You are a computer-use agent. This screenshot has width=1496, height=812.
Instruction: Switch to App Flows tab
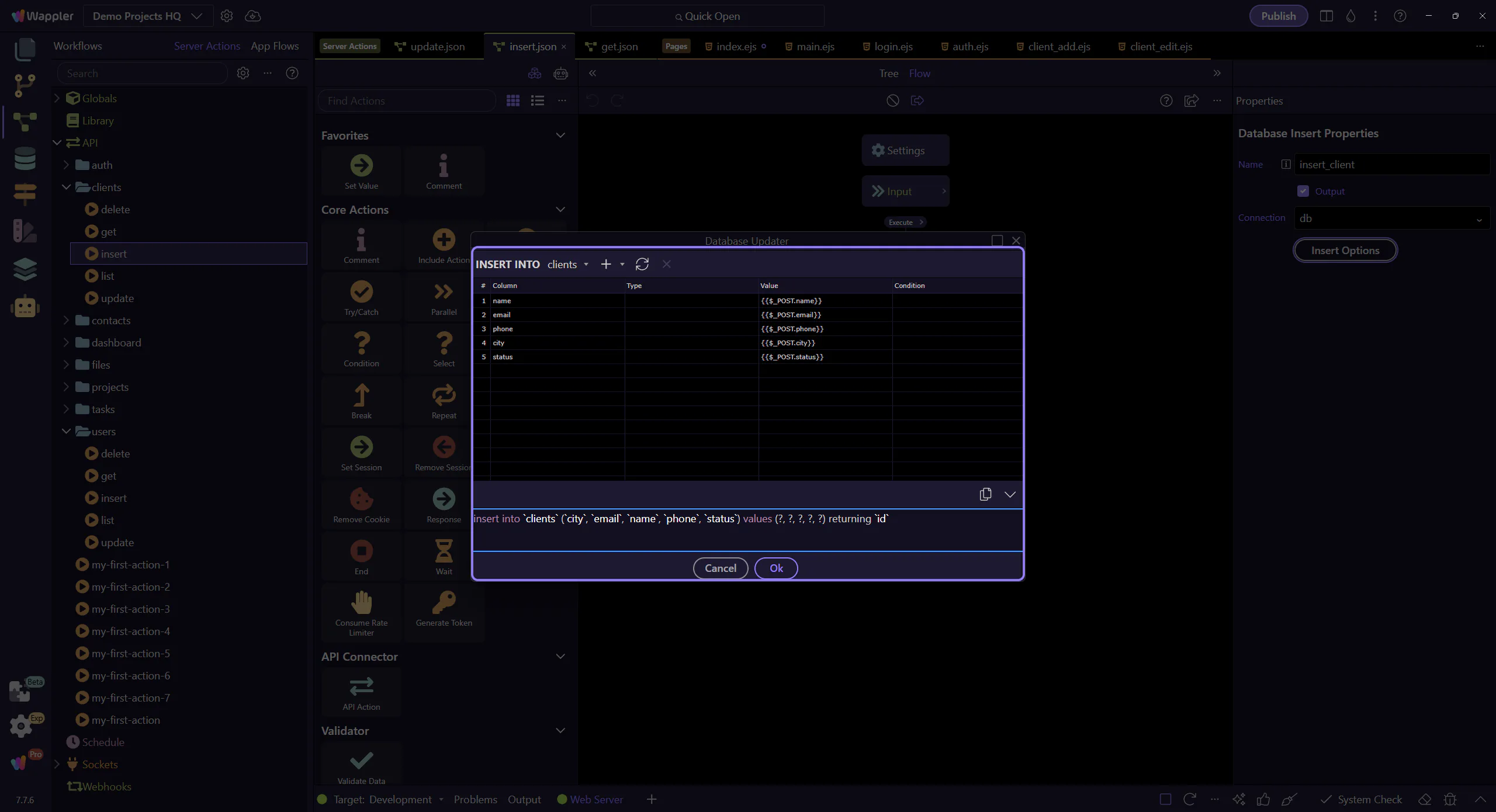click(x=275, y=46)
